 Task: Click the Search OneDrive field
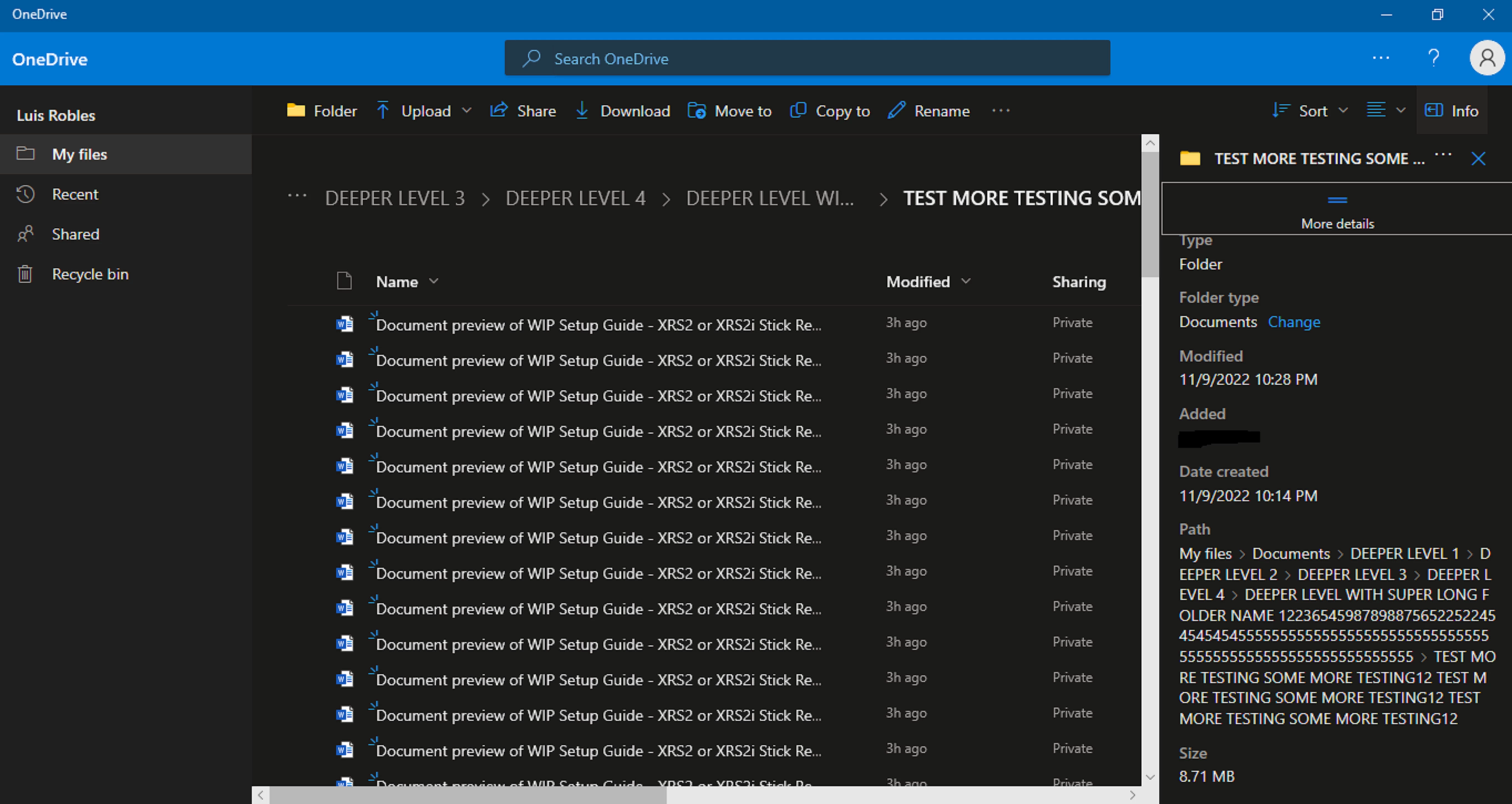pyautogui.click(x=807, y=58)
